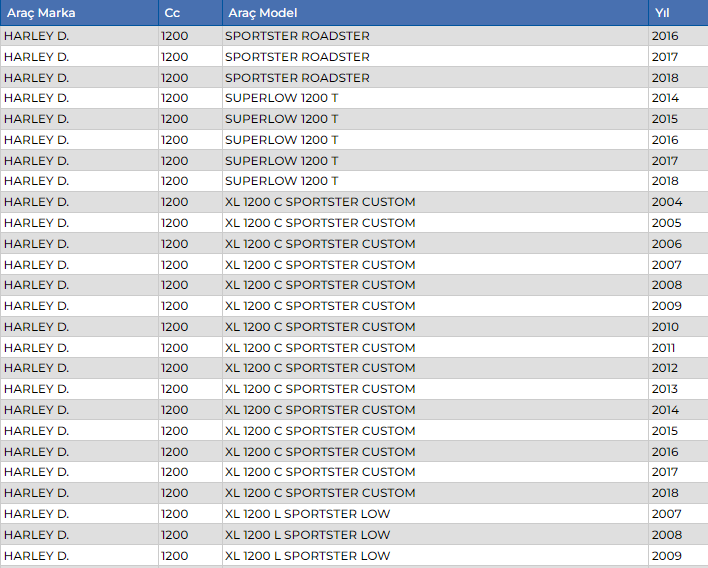Click XL 1200 C Sportster Custom 2004 year
Image resolution: width=708 pixels, height=568 pixels.
coord(665,202)
